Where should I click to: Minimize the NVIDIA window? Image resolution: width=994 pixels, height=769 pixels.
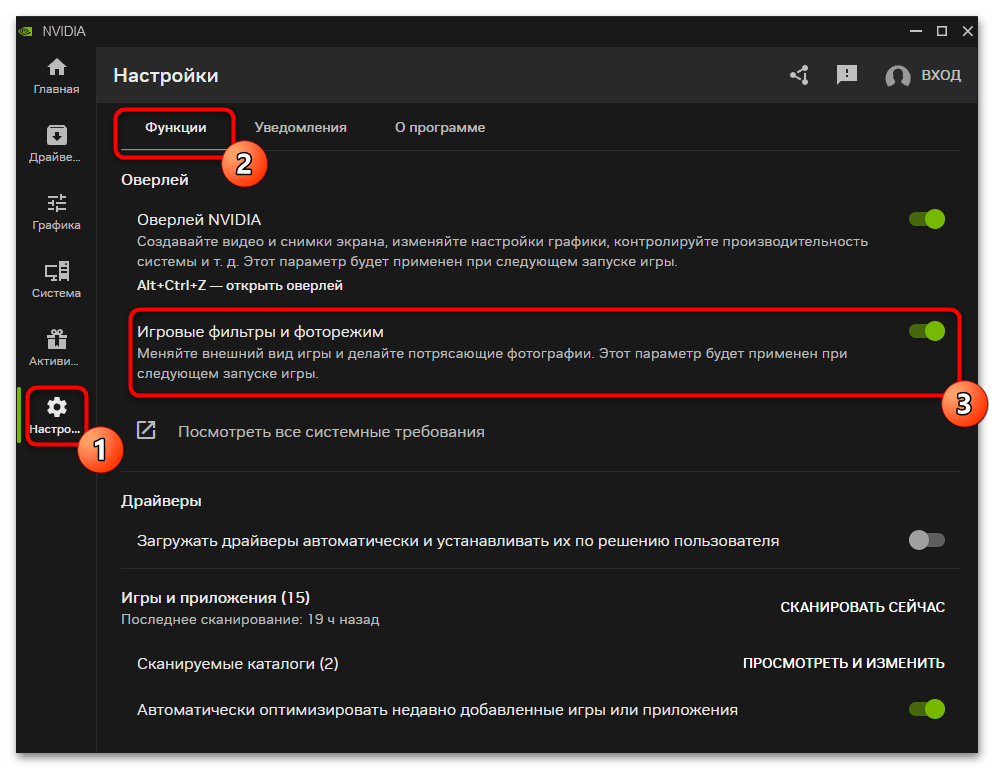(x=915, y=31)
